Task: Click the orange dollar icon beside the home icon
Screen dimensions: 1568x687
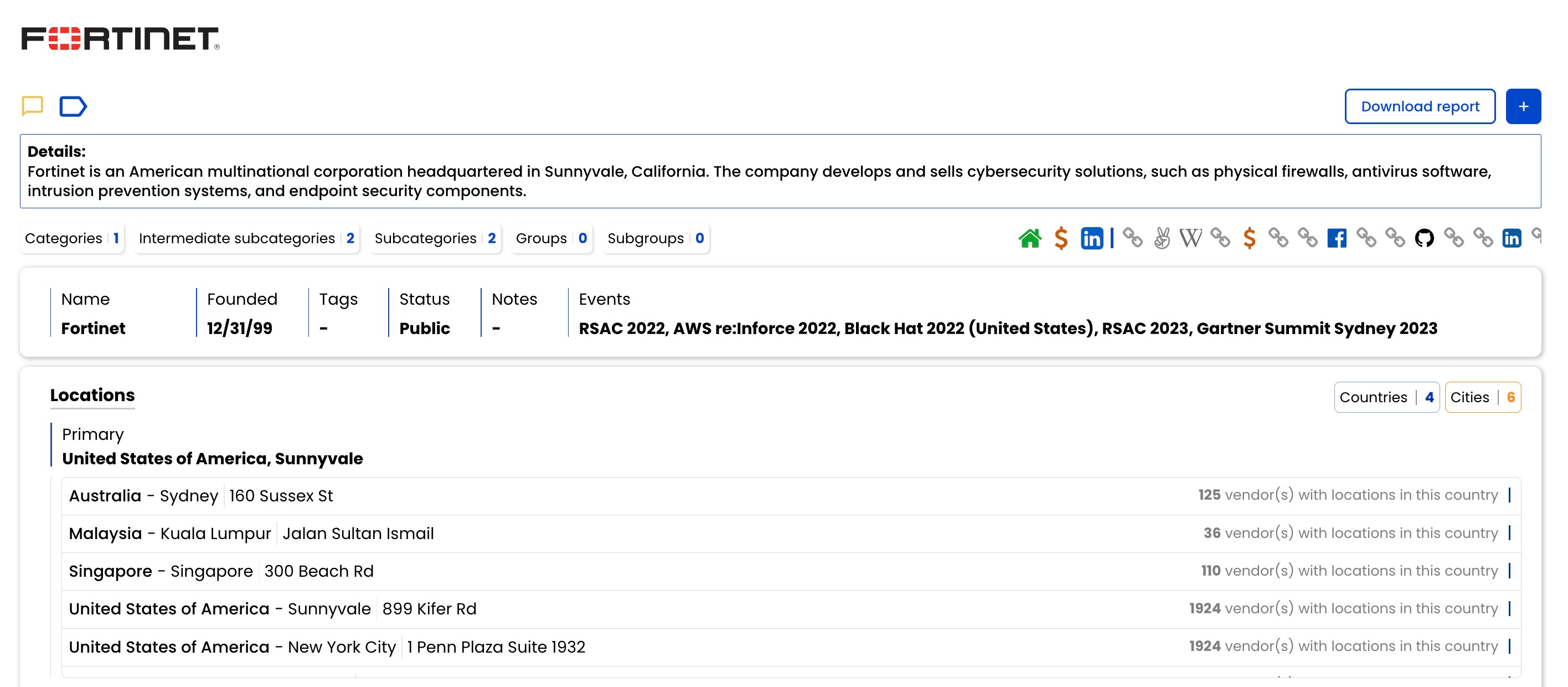Action: (x=1061, y=238)
